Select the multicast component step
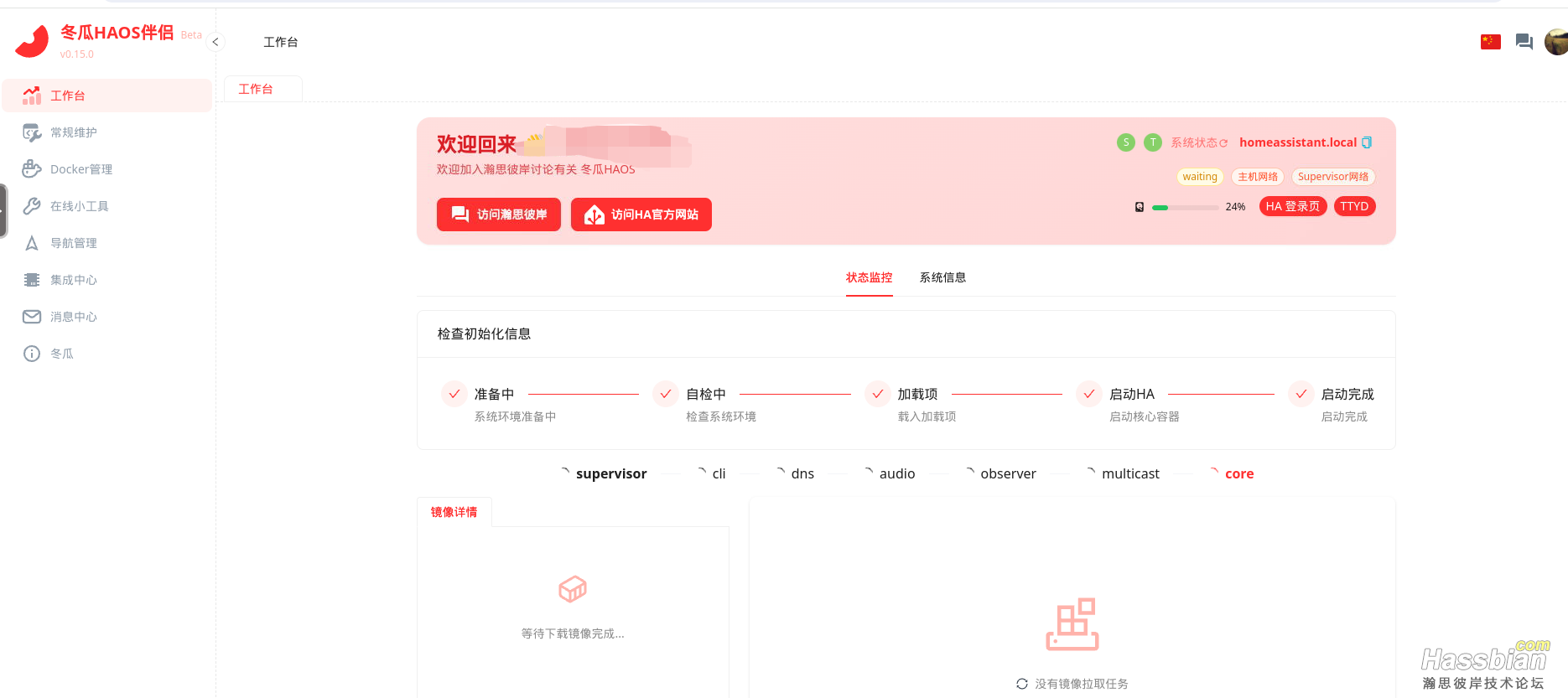This screenshot has height=698, width=1568. tap(1122, 473)
